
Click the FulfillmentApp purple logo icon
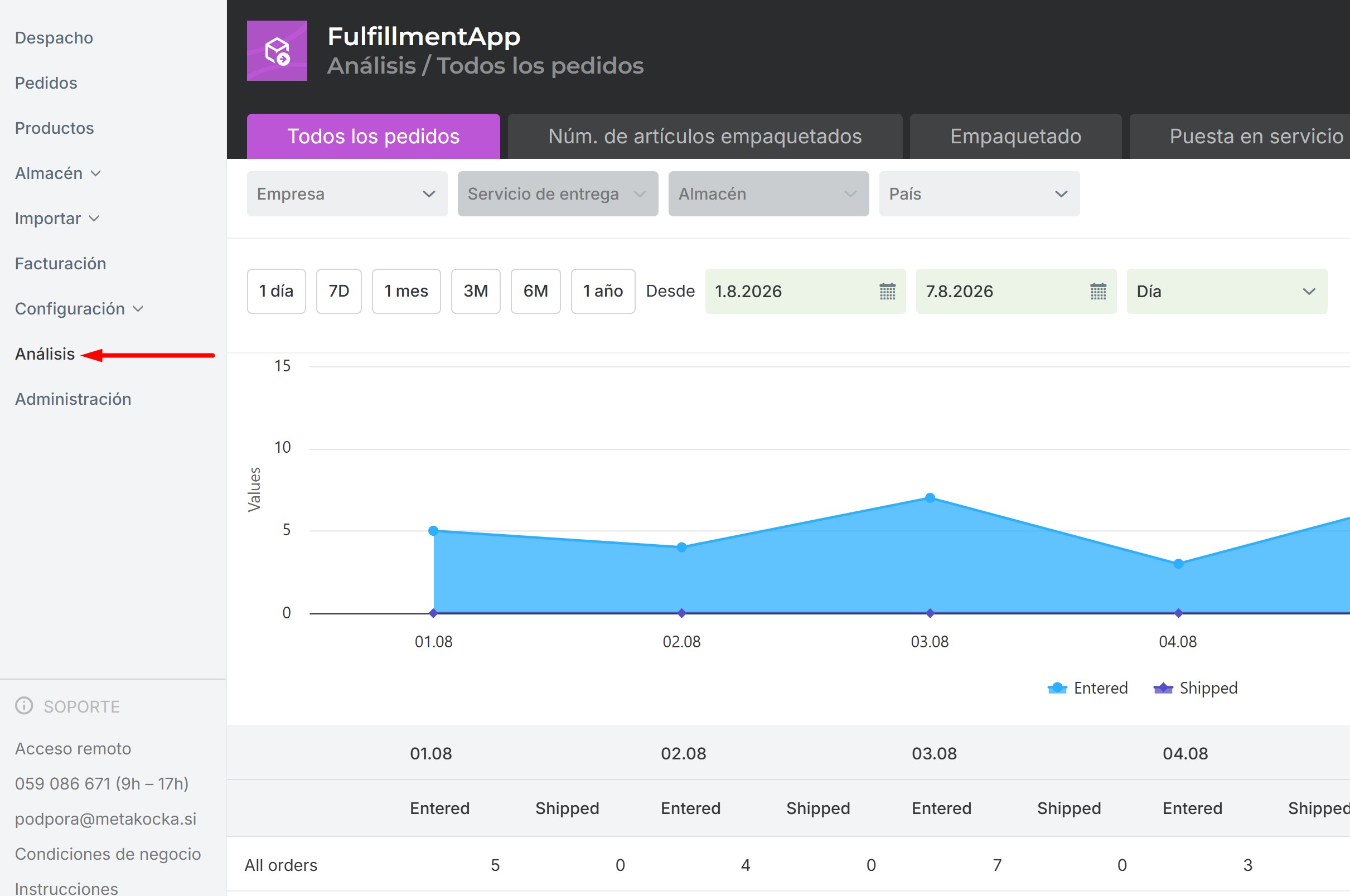click(x=277, y=51)
